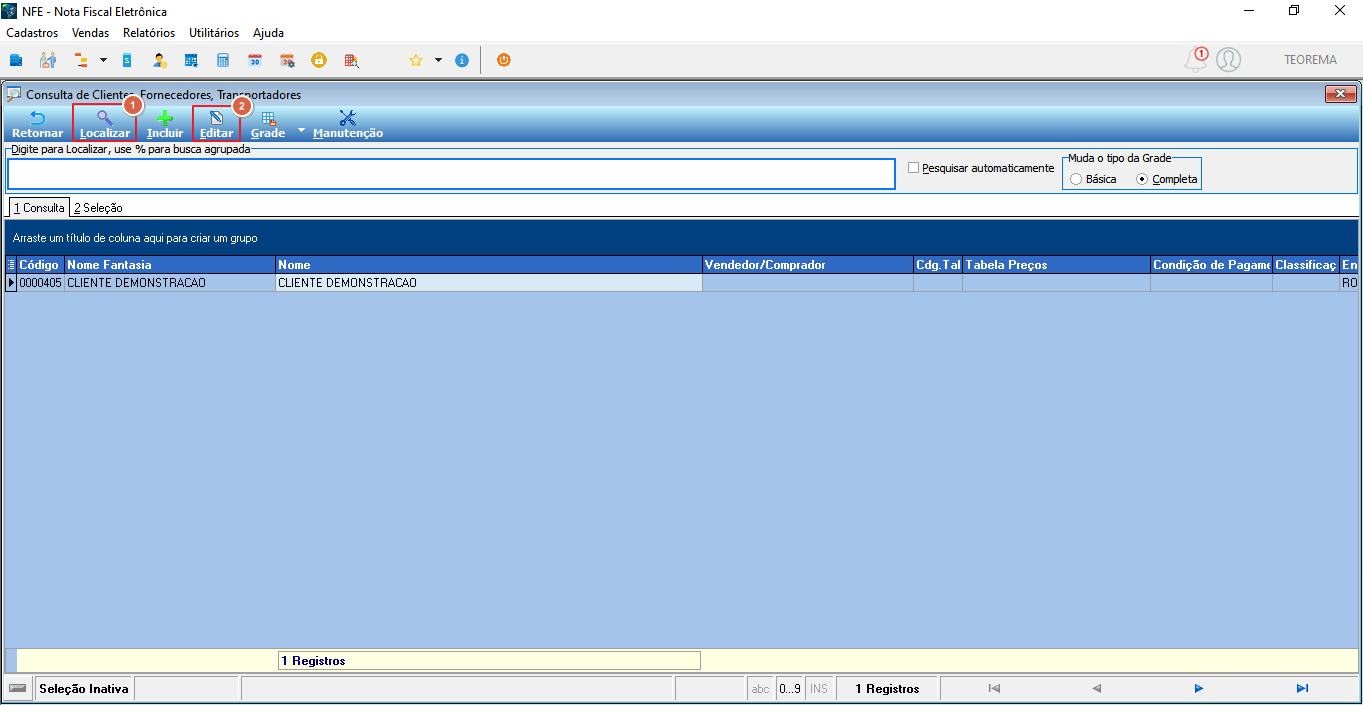This screenshot has height=705, width=1363.
Task: Click the red grid search icon
Action: click(x=351, y=60)
